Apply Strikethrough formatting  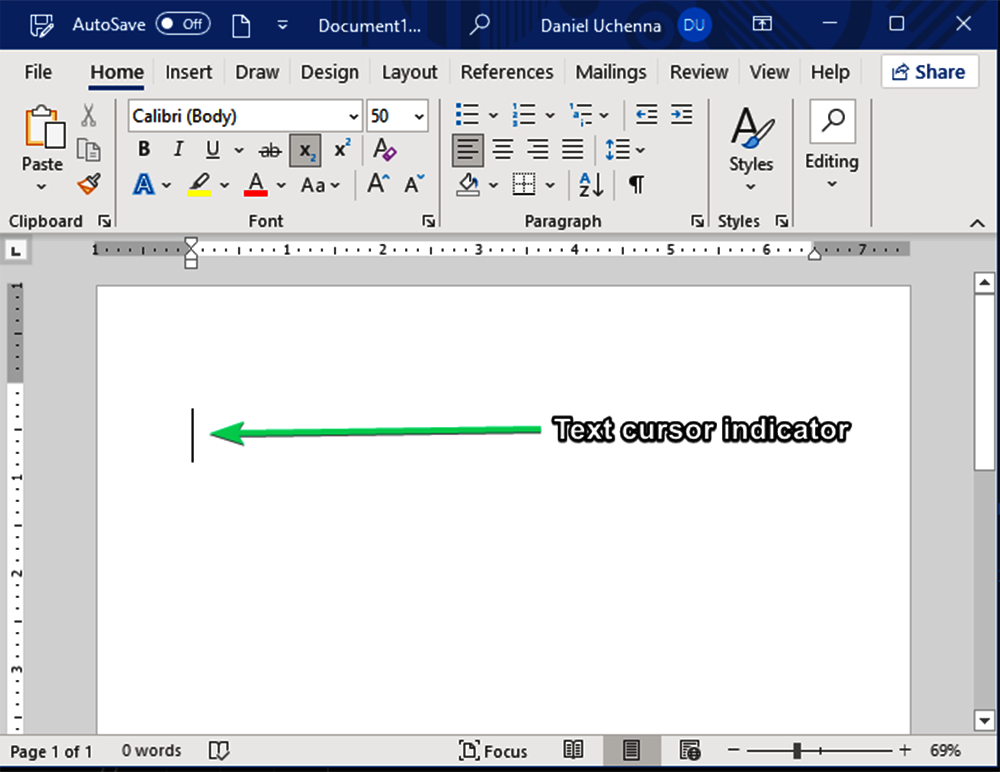click(x=269, y=149)
